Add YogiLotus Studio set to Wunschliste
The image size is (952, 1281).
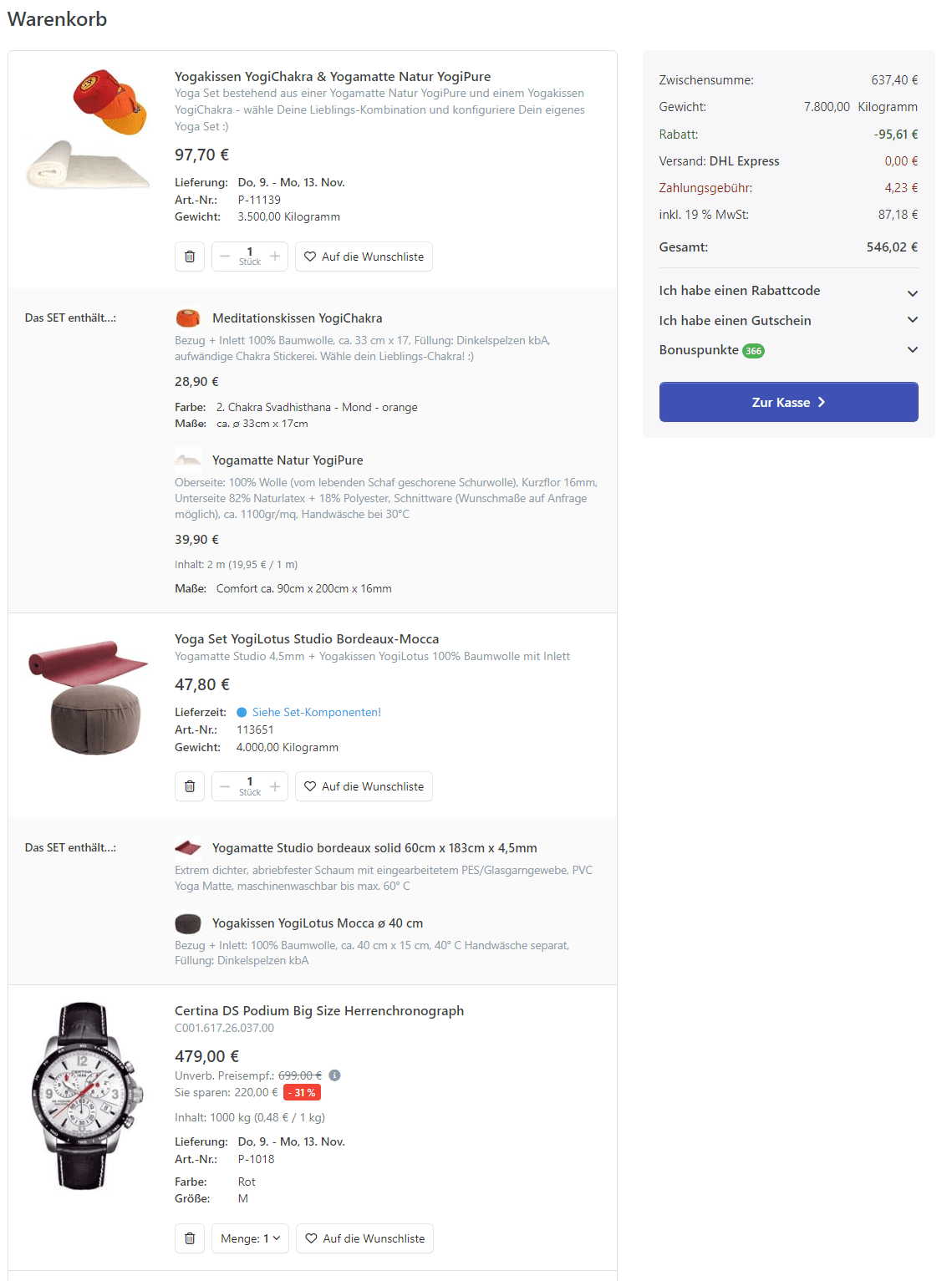pos(364,786)
